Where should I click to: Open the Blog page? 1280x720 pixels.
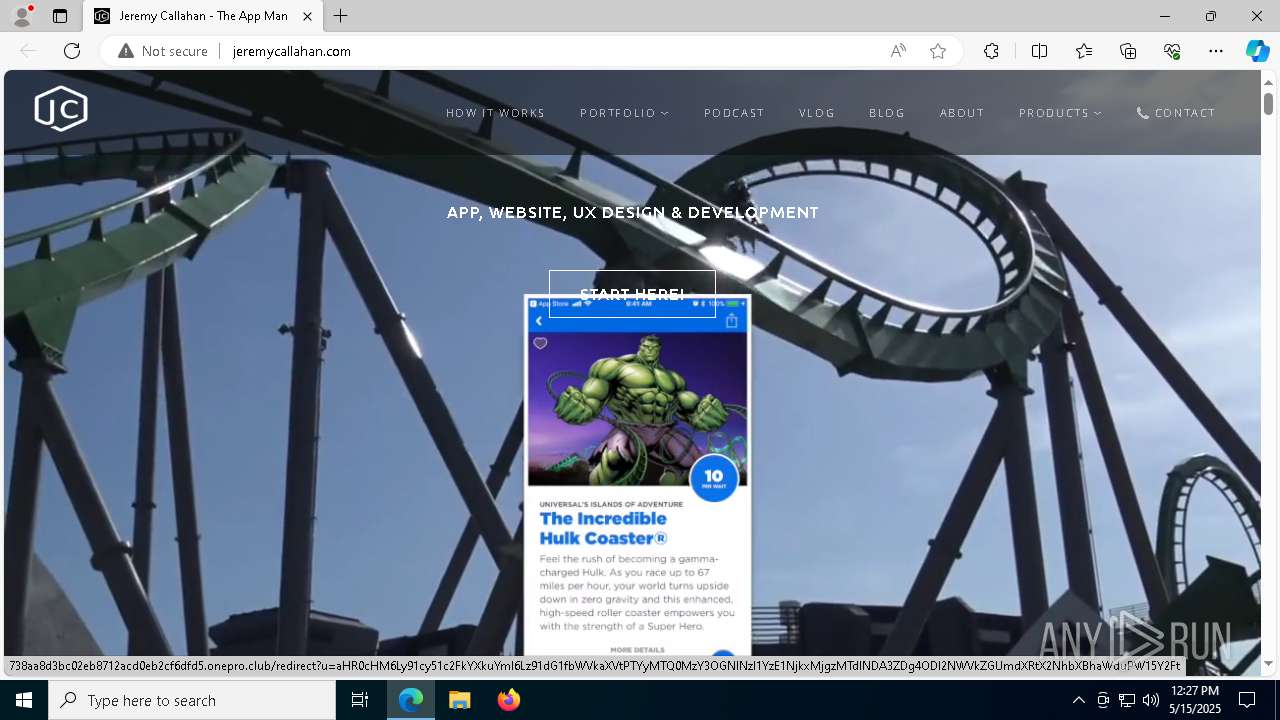click(x=887, y=113)
